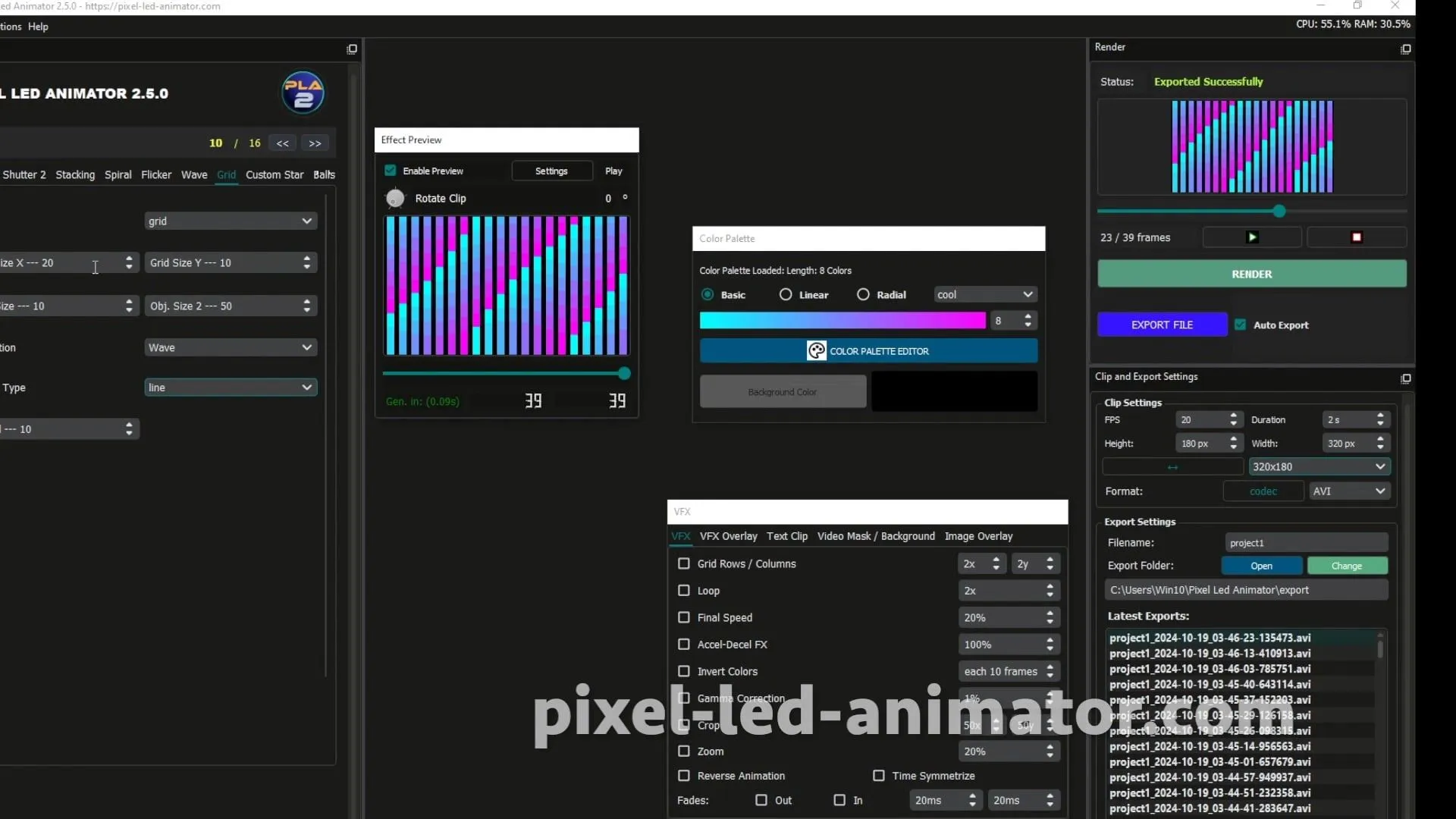The image size is (1456, 819).
Task: Open the Image Overlay tab
Action: 978,536
